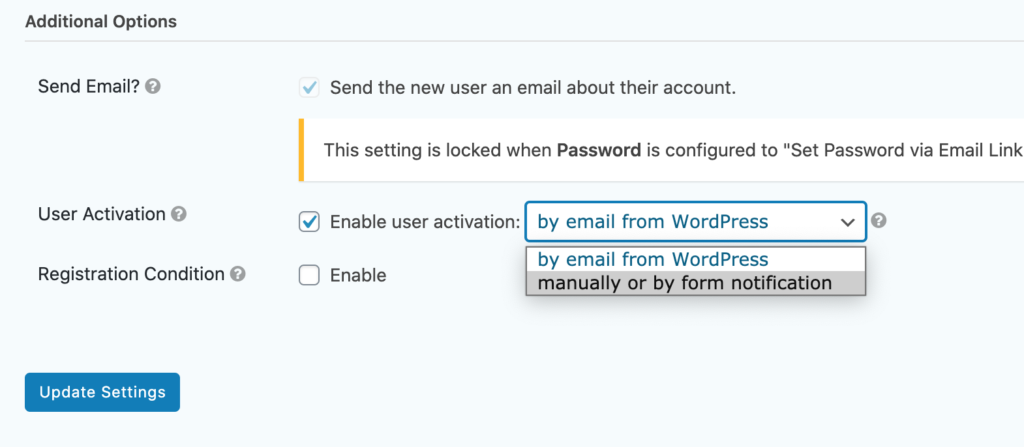The image size is (1024, 447).
Task: Click the 'User Activation' field label
Action: [102, 214]
